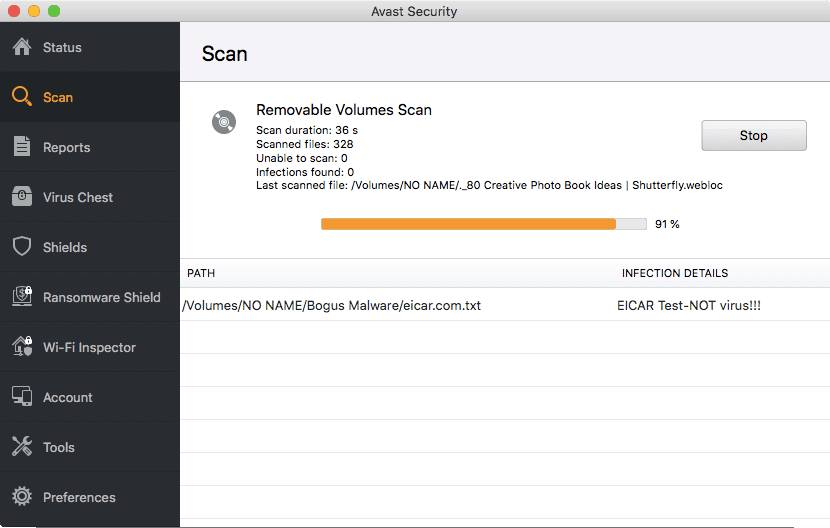This screenshot has width=830, height=528.
Task: Click the 'Last scanned file' path line
Action: click(x=489, y=185)
